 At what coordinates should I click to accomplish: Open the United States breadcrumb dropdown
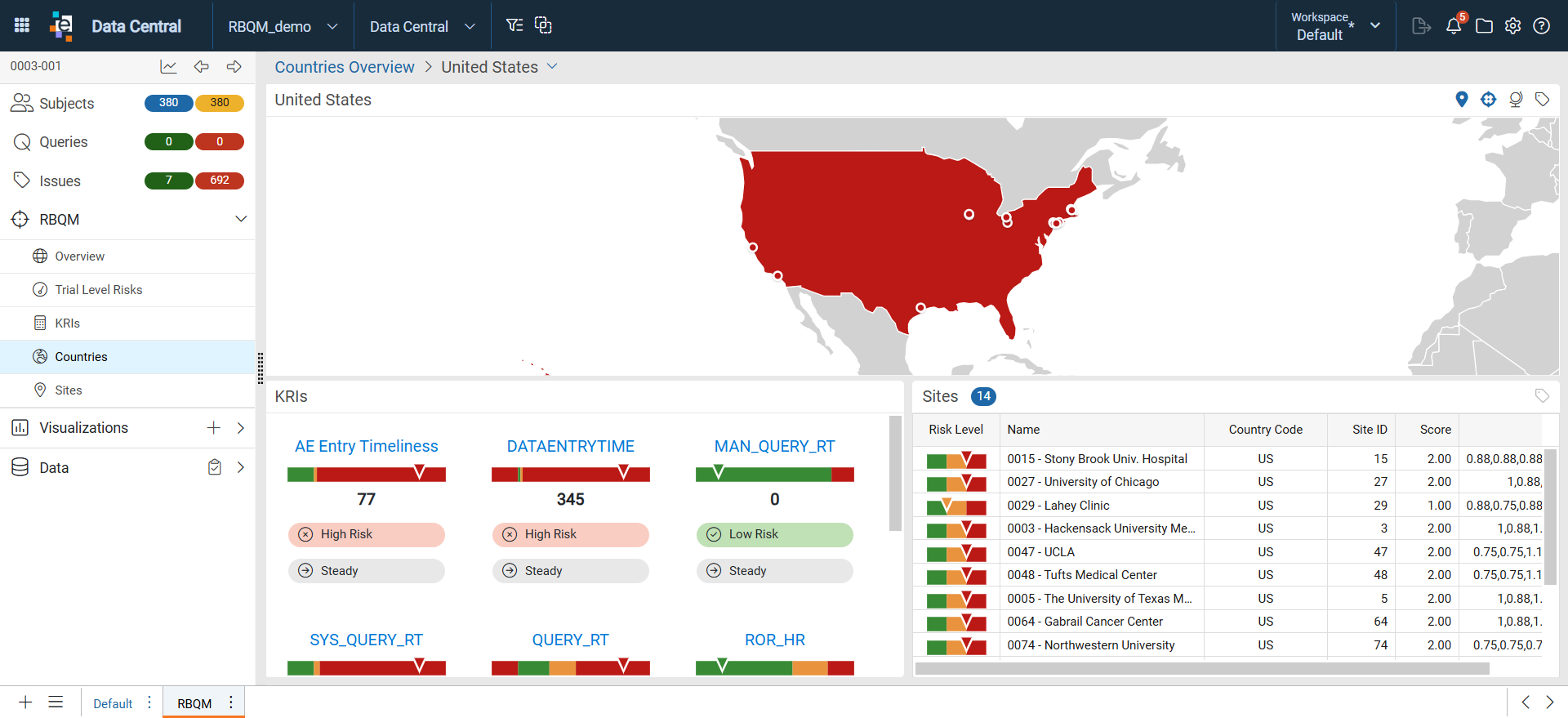click(552, 66)
